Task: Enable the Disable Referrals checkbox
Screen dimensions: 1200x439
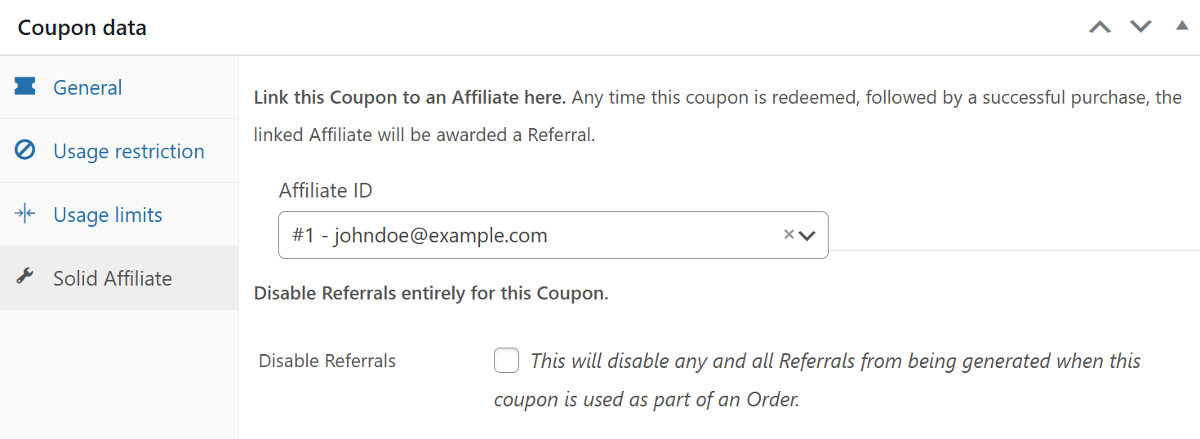Action: 507,360
